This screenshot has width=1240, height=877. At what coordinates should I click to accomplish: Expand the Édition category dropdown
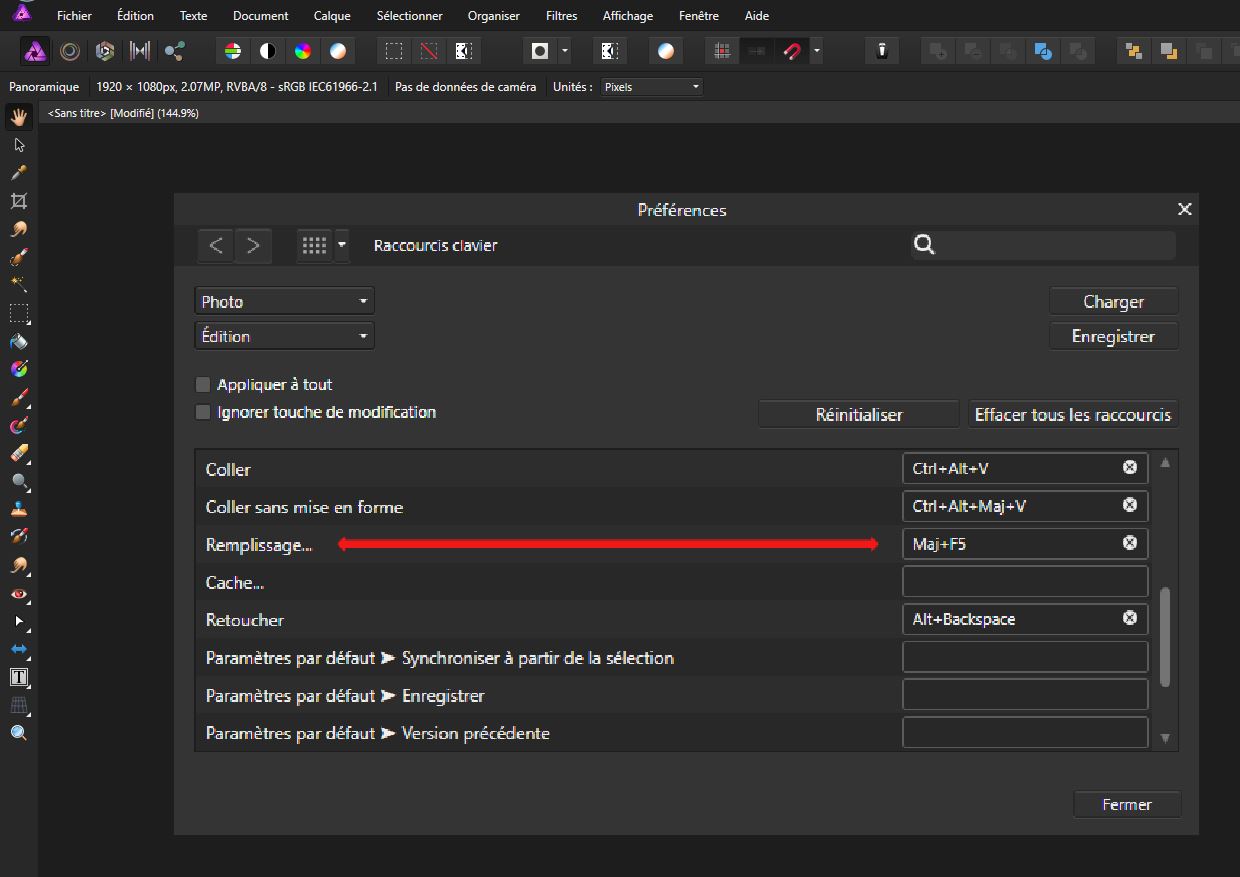(x=284, y=336)
